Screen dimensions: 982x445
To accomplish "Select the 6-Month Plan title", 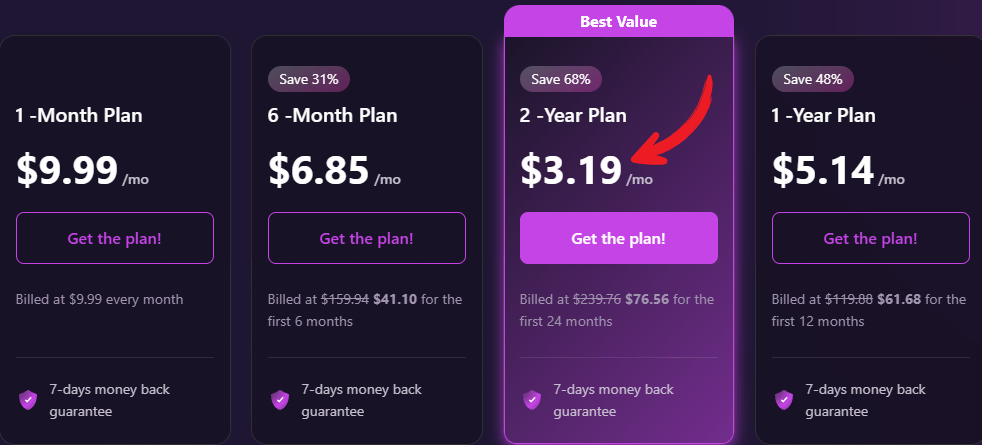I will click(x=333, y=116).
